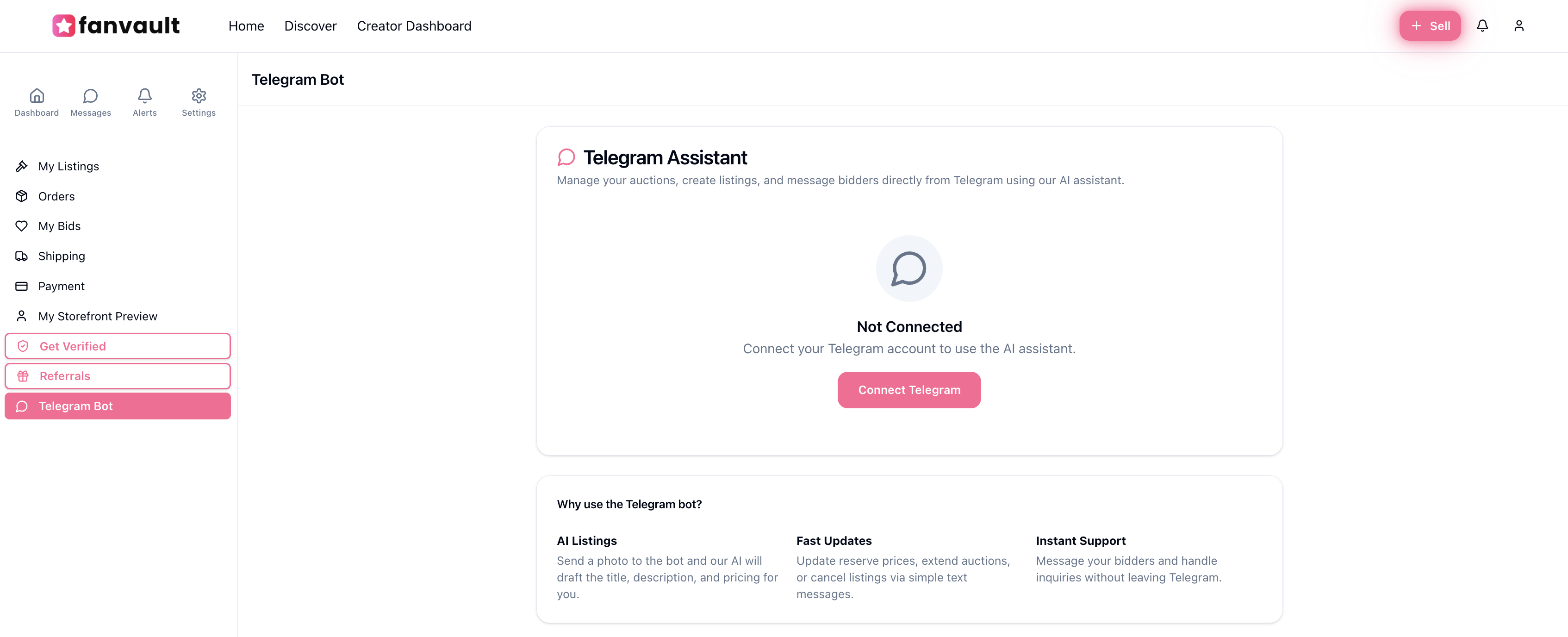The image size is (1568, 637).
Task: Open My Storefront Preview
Action: click(97, 315)
